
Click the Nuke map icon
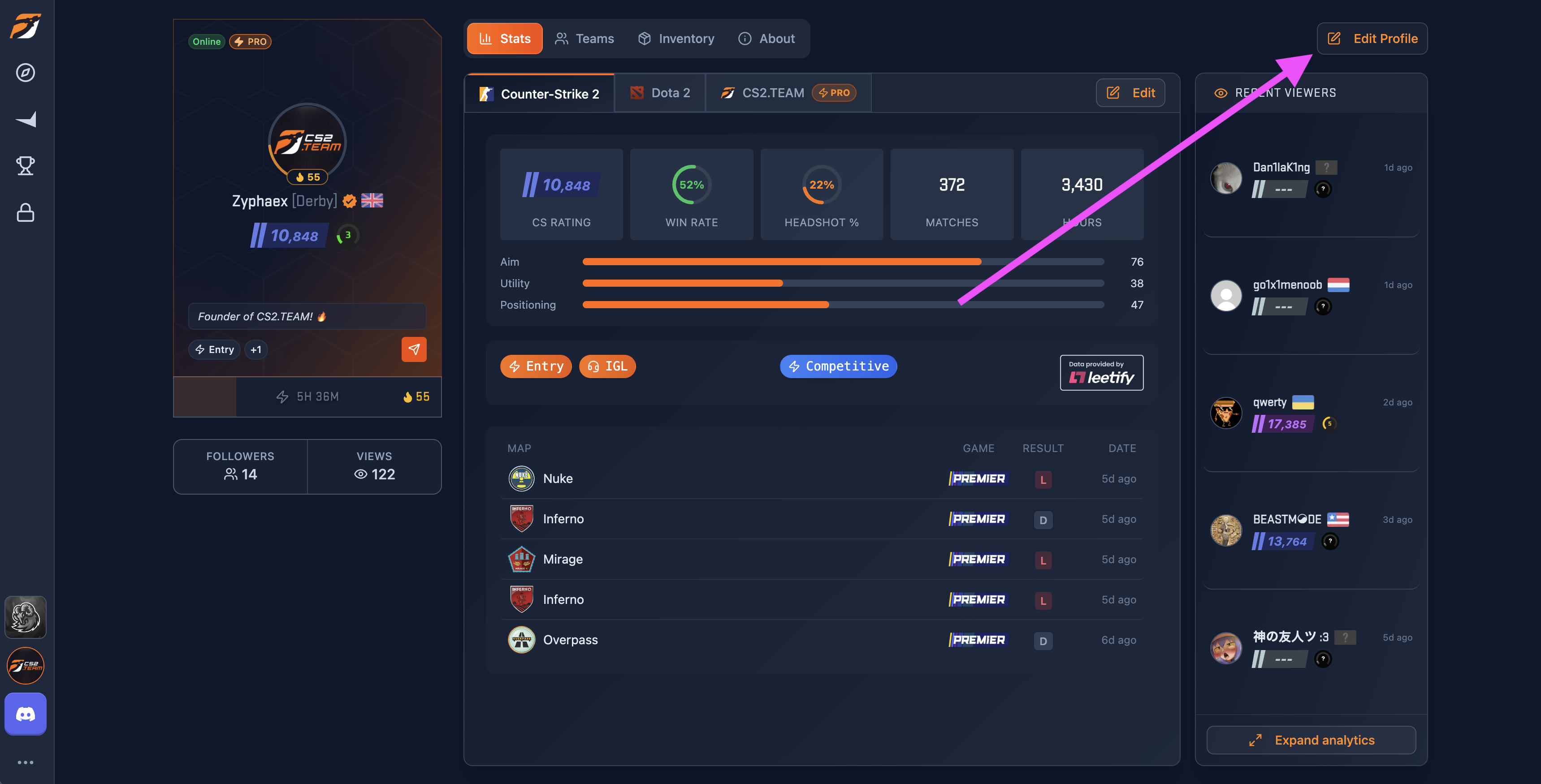[x=521, y=478]
